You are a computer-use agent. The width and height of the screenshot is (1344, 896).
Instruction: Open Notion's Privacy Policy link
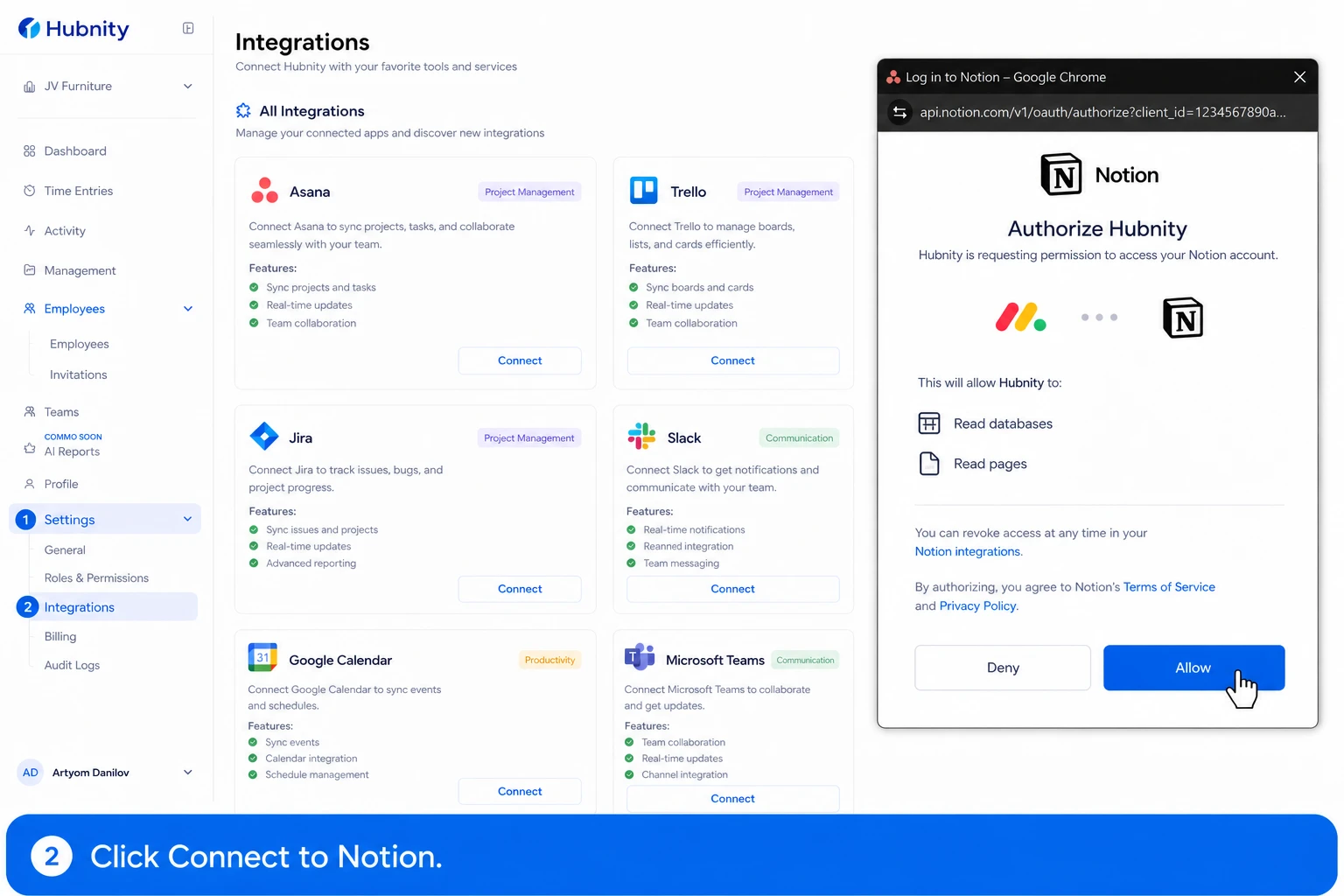[978, 606]
